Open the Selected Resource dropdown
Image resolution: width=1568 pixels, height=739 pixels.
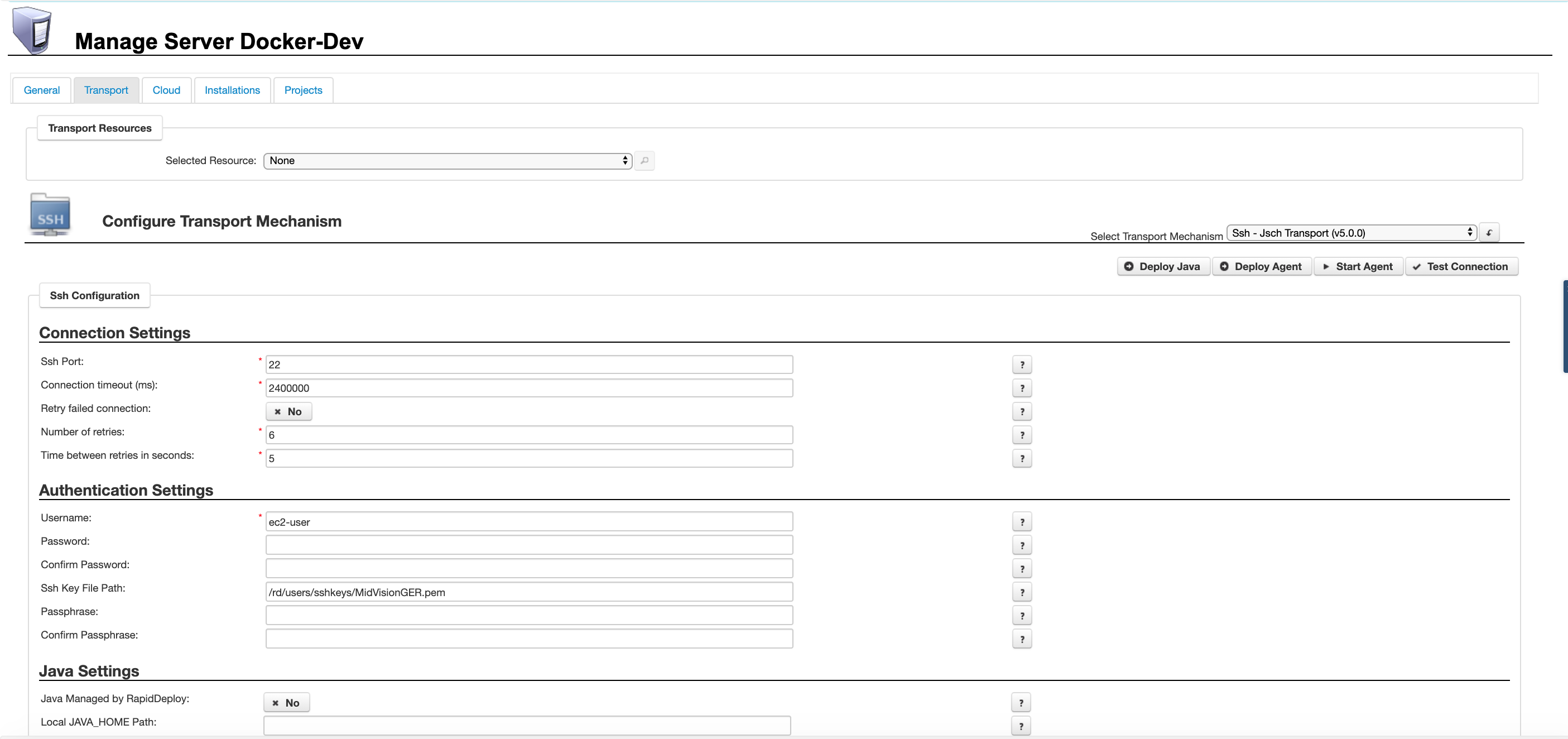tap(448, 161)
